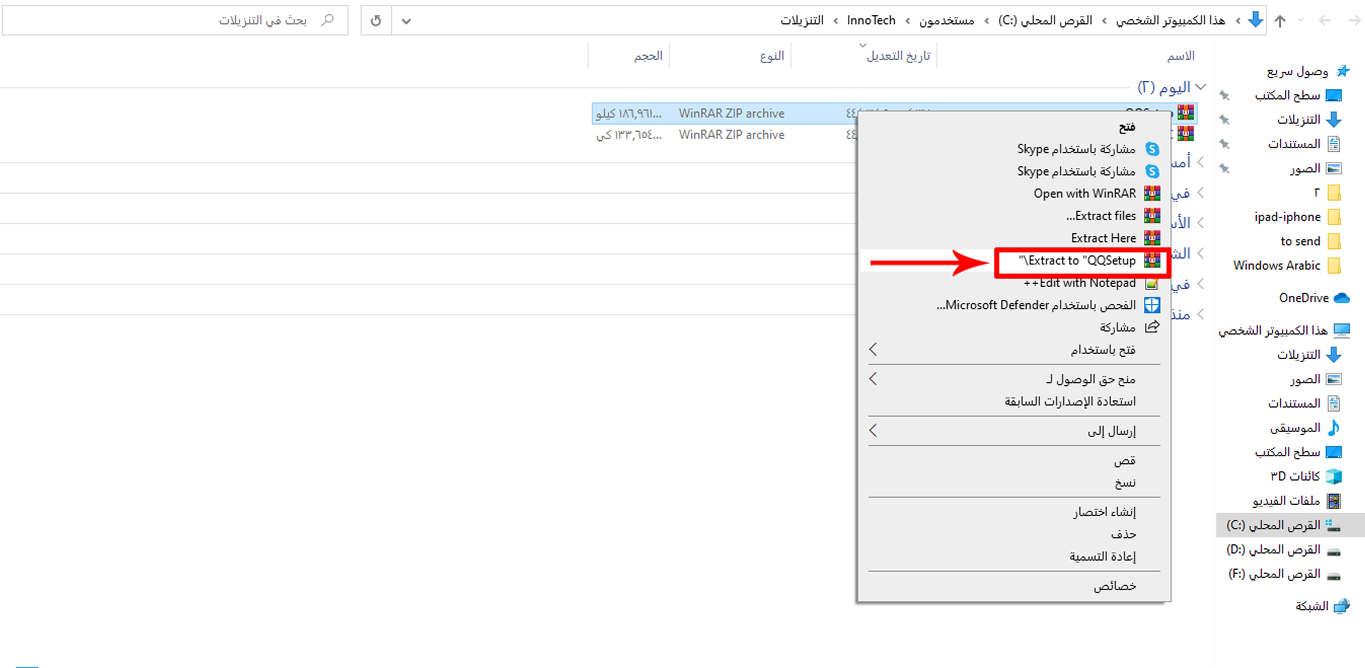Viewport: 1365px width, 668px height.
Task: Collapse the اليوم (٢) group chevron
Action: click(x=1201, y=87)
